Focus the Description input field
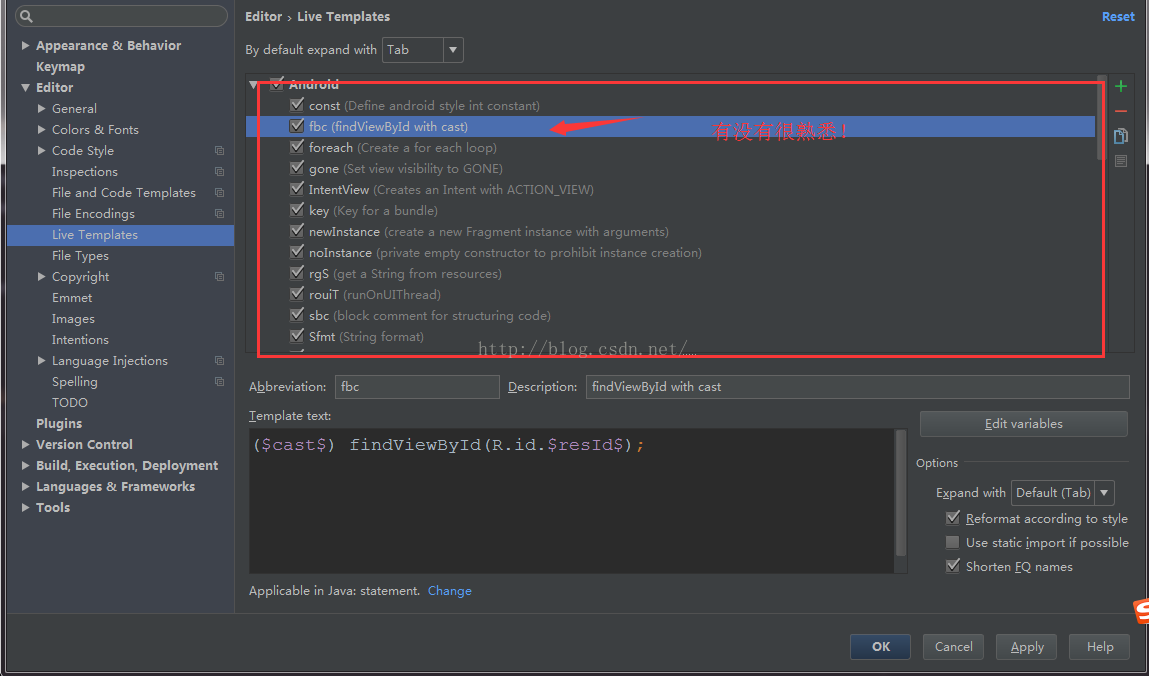The height and width of the screenshot is (676, 1149). tap(857, 387)
